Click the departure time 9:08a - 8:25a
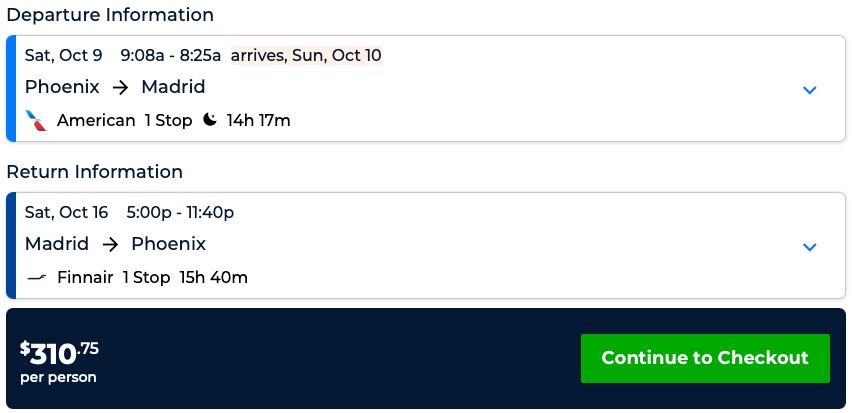The width and height of the screenshot is (852, 413). [171, 56]
